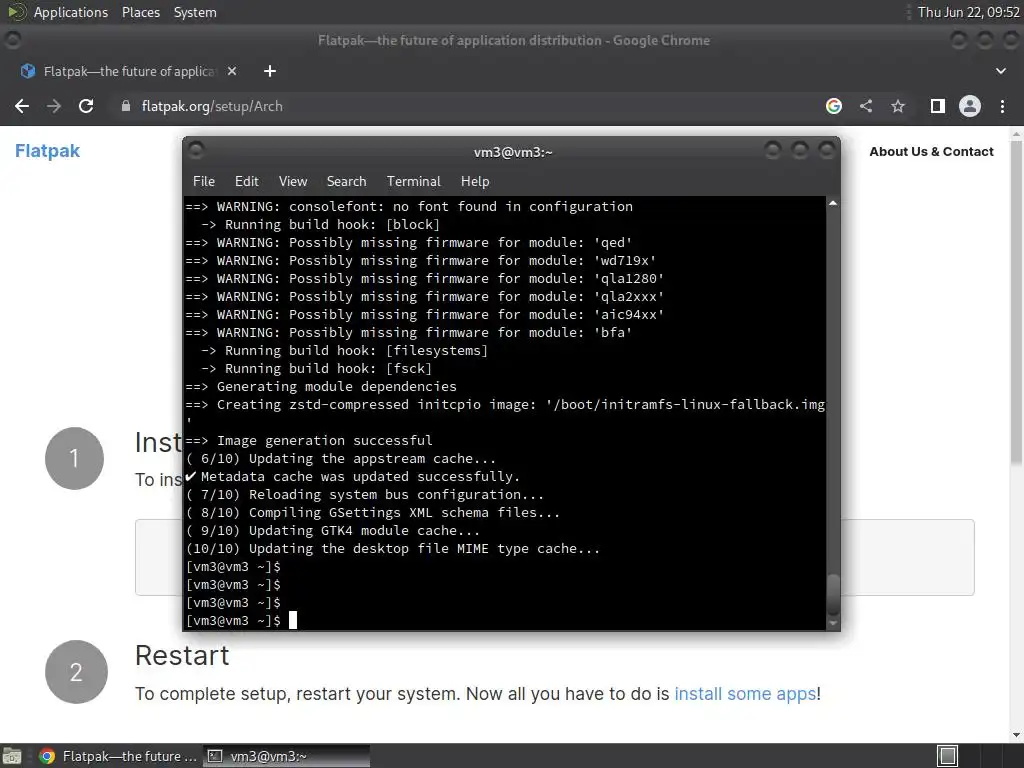Viewport: 1024px width, 768px height.
Task: Click the terminal title 'vm3@vm3:~'
Action: click(513, 152)
